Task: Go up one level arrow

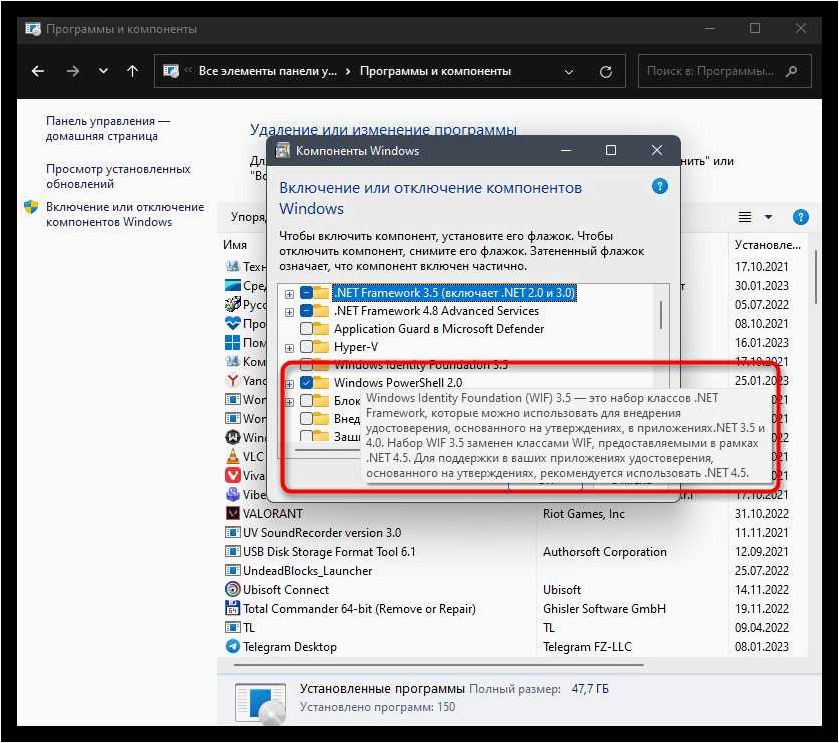Action: 133,71
